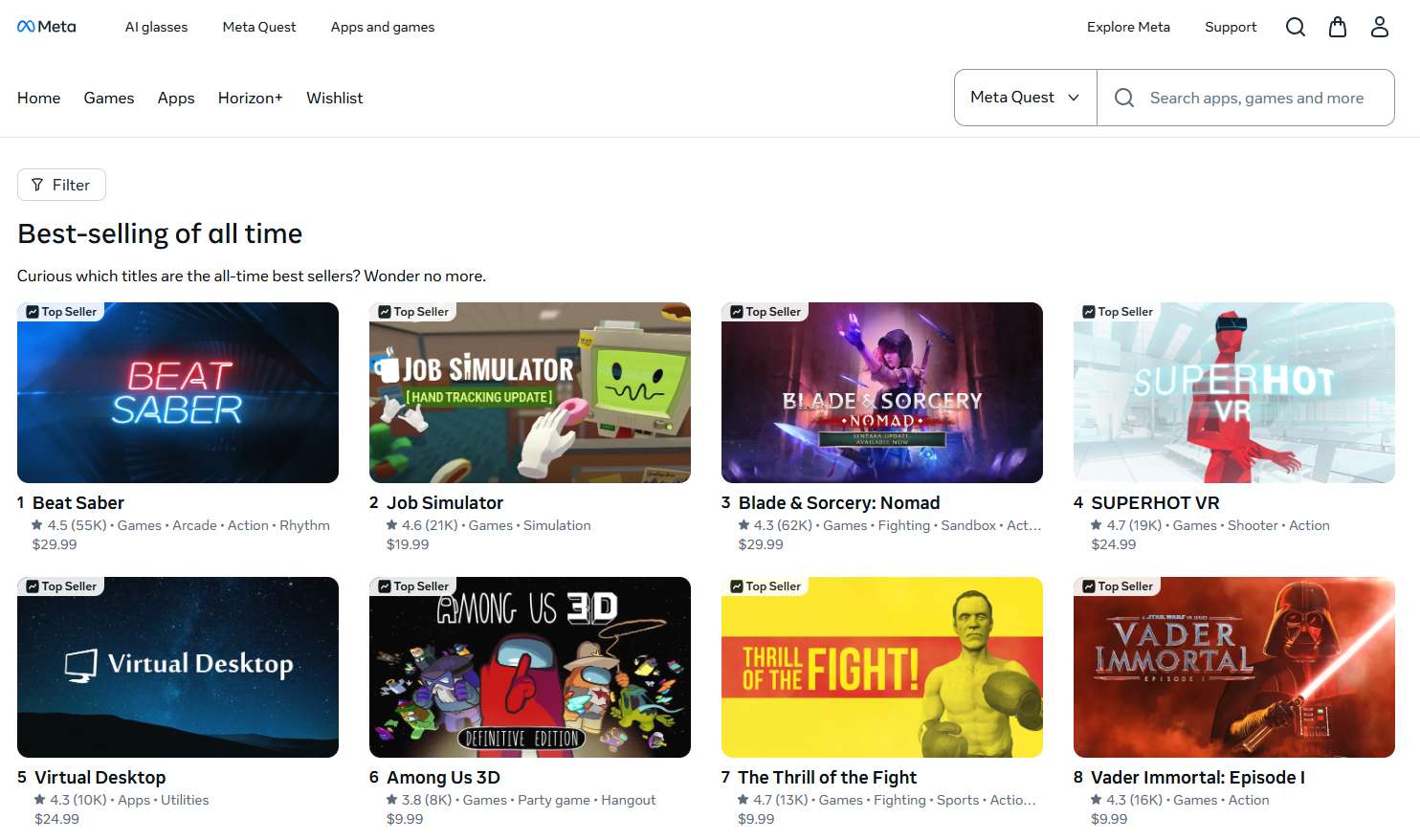1420x840 pixels.
Task: Click the $29.99 price under Blade & Sorcery: Nomad
Action: pos(761,544)
